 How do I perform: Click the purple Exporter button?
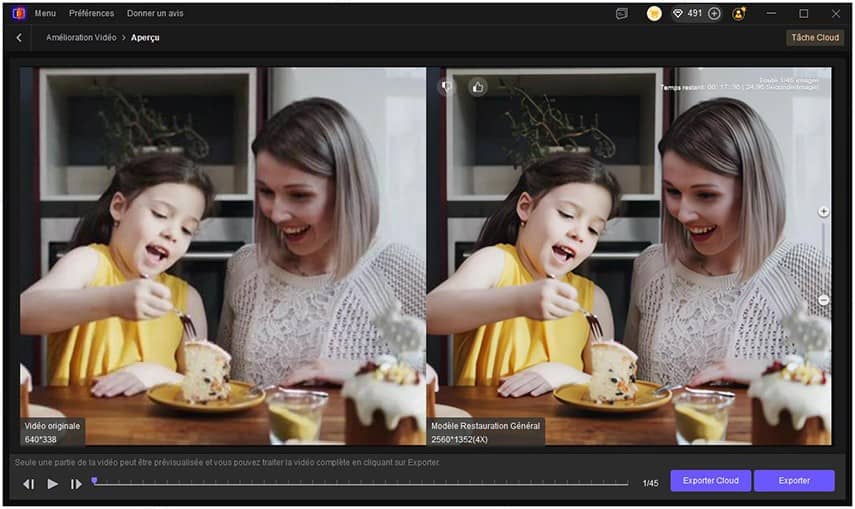794,481
